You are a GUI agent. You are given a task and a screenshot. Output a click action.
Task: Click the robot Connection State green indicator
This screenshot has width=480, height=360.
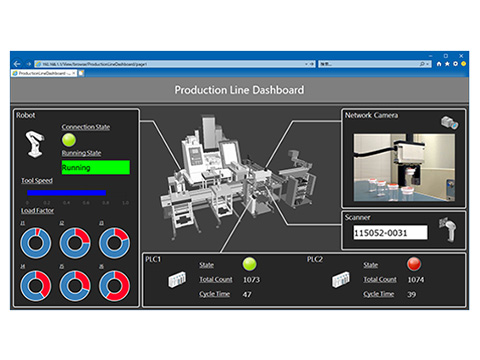coord(69,140)
